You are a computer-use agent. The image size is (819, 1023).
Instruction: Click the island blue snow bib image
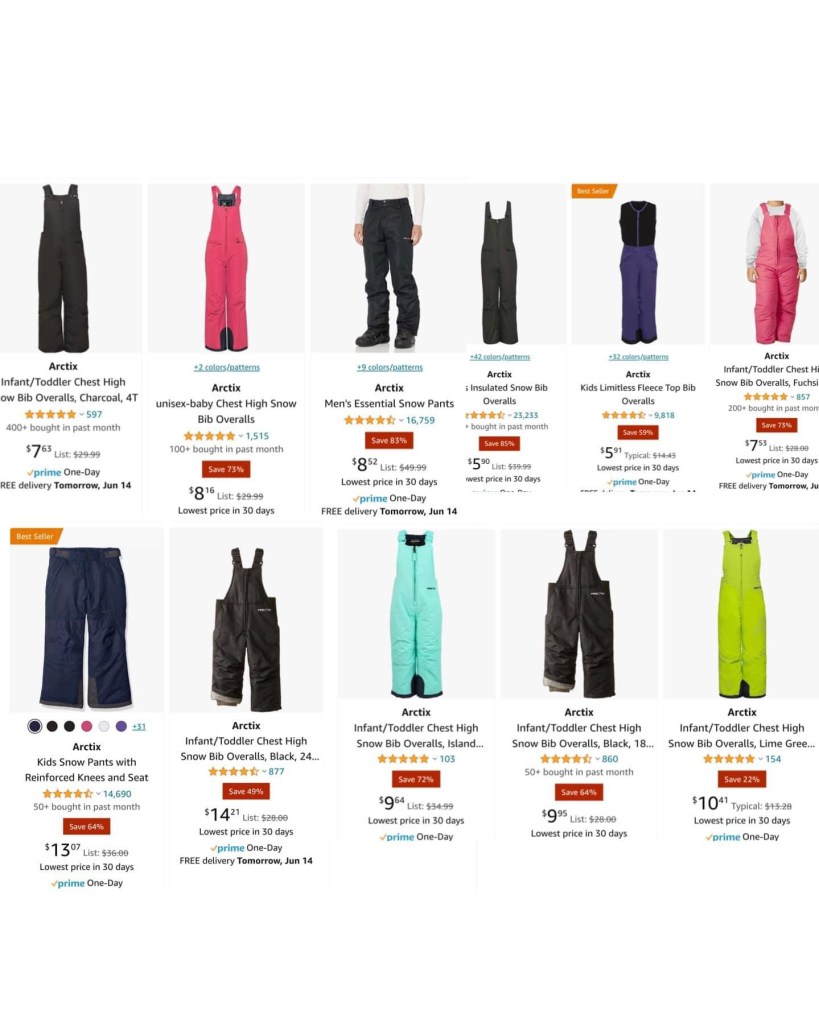tap(416, 614)
